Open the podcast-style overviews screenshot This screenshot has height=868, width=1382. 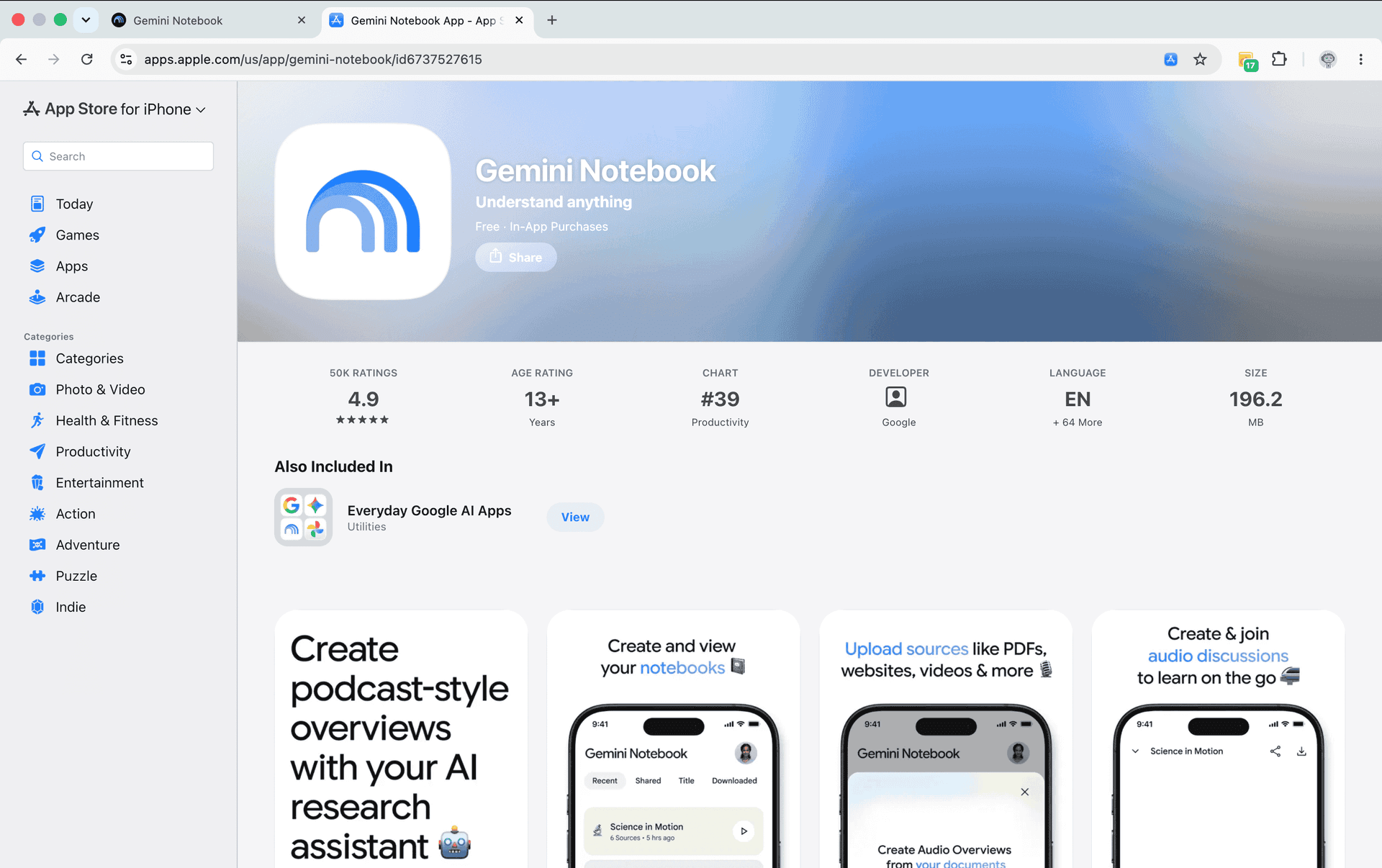(401, 739)
